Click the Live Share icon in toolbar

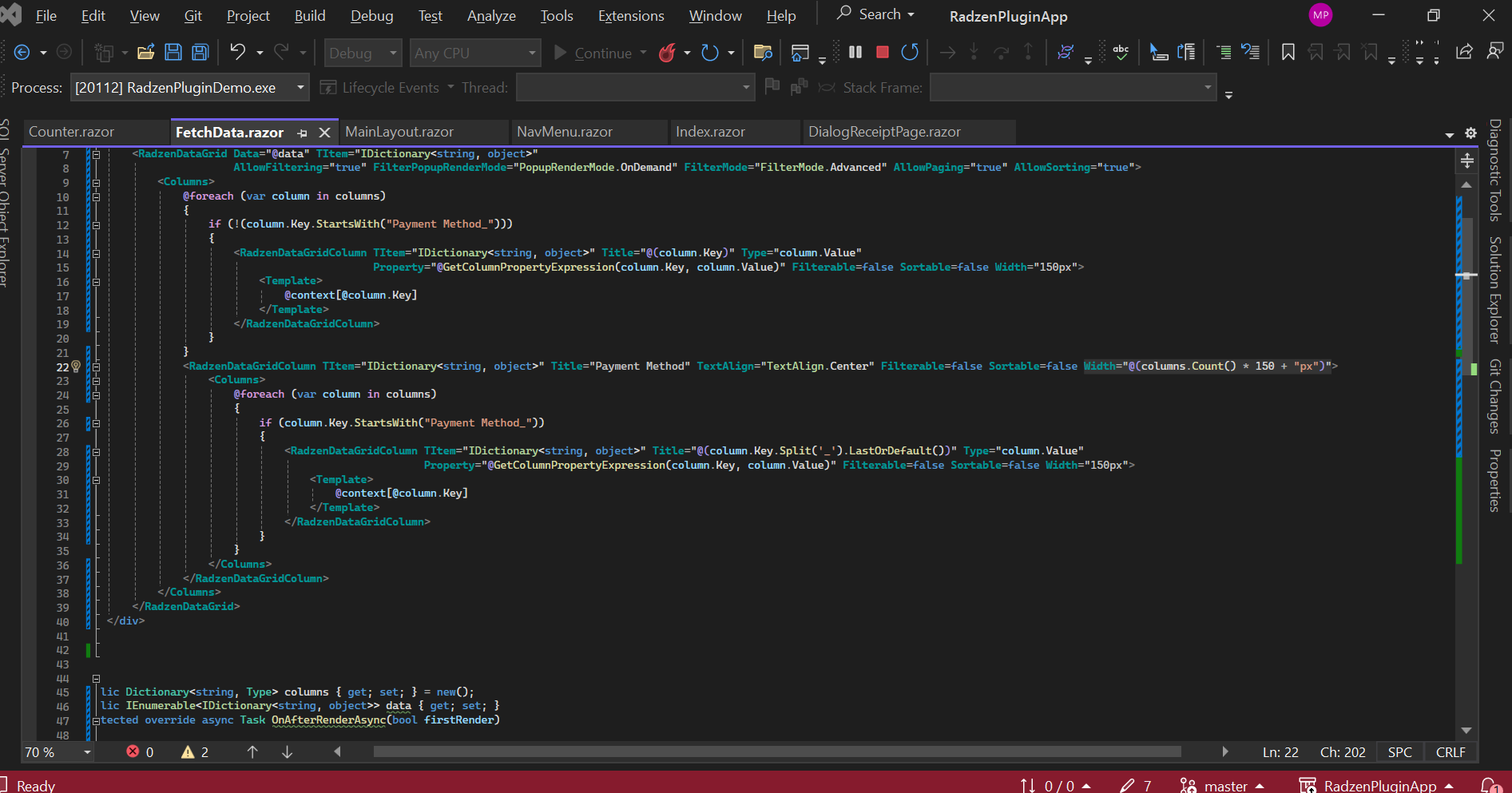point(1464,52)
